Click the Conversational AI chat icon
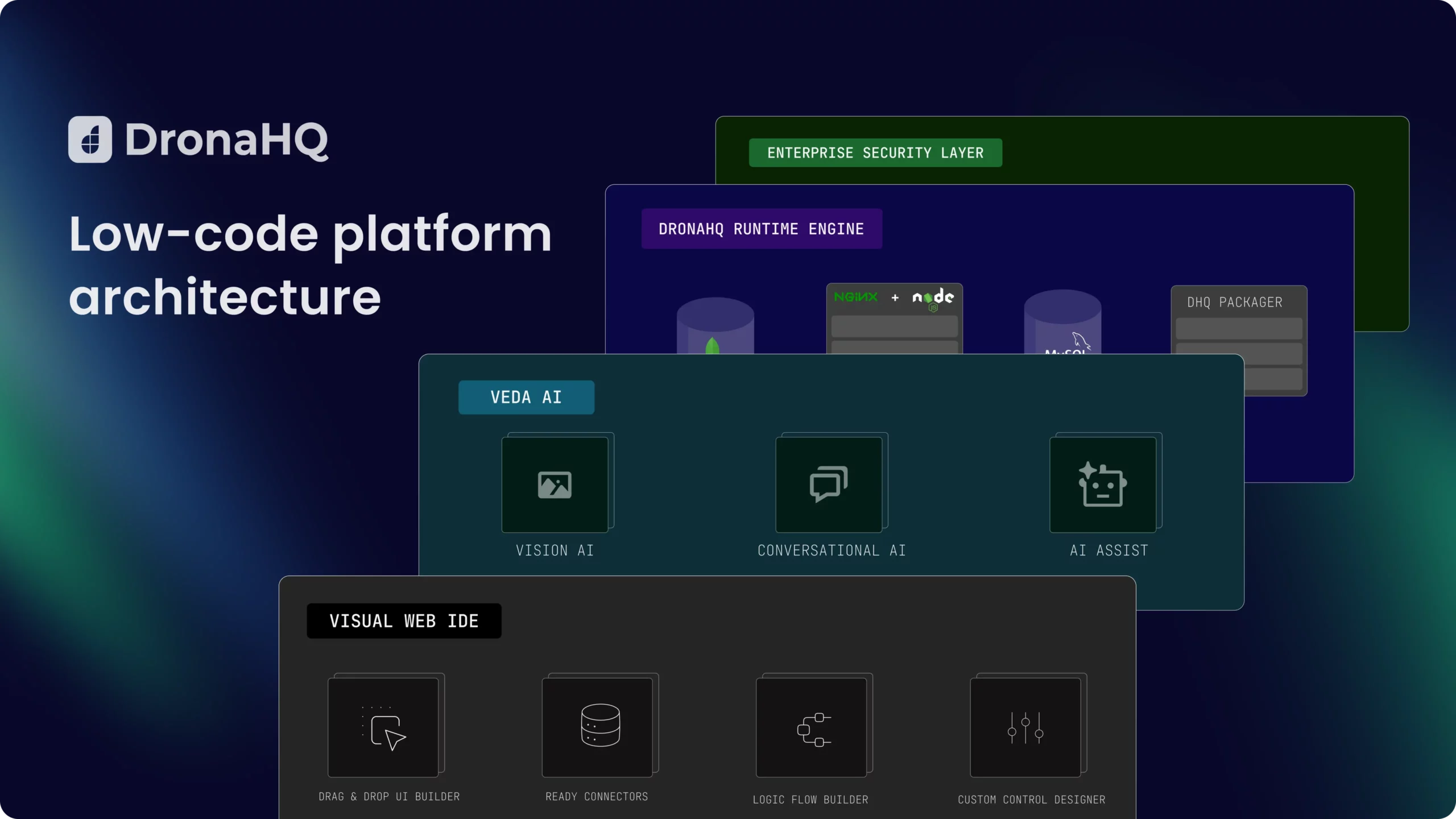 [829, 485]
